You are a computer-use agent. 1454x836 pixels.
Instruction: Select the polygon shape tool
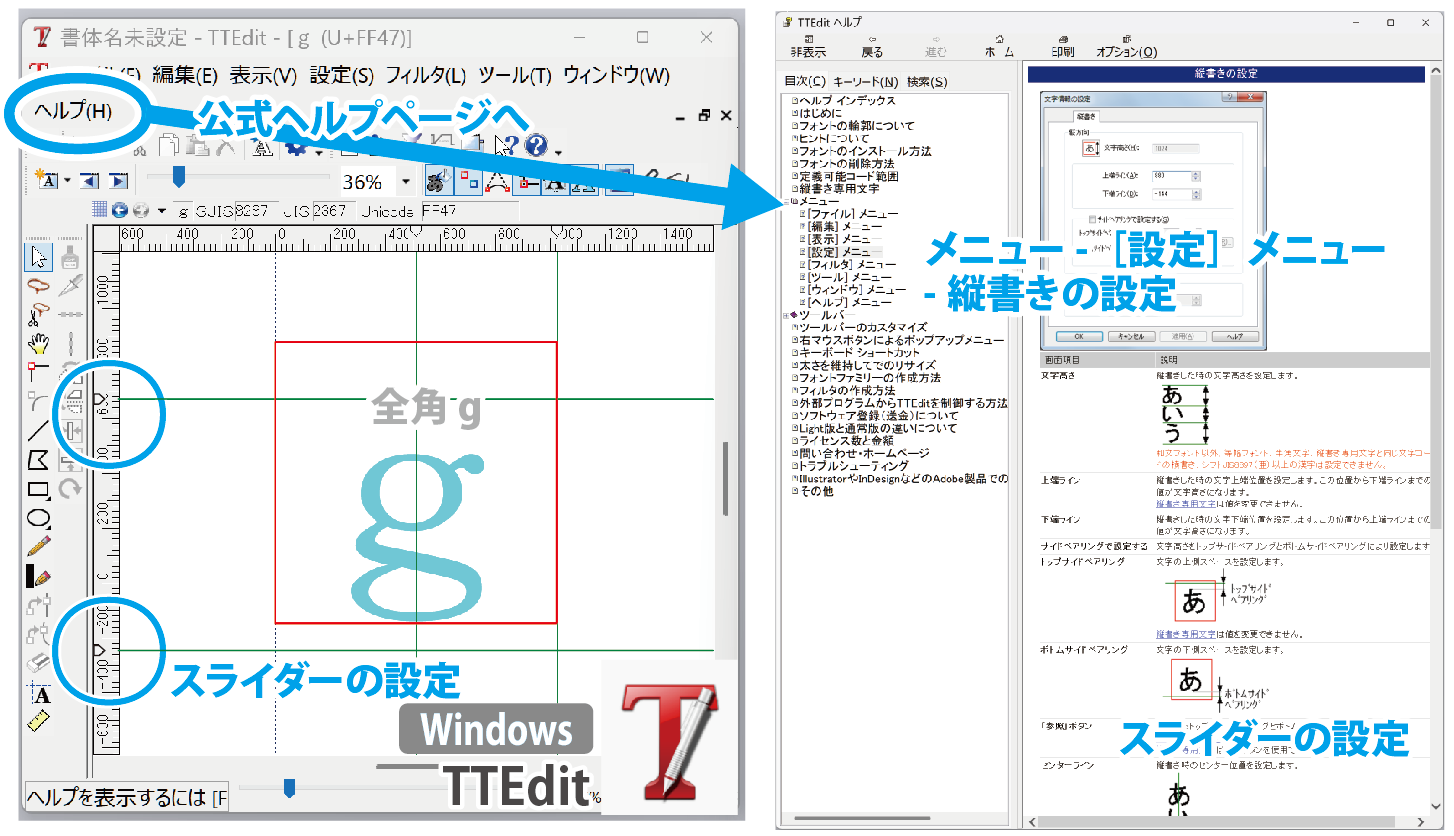click(38, 460)
